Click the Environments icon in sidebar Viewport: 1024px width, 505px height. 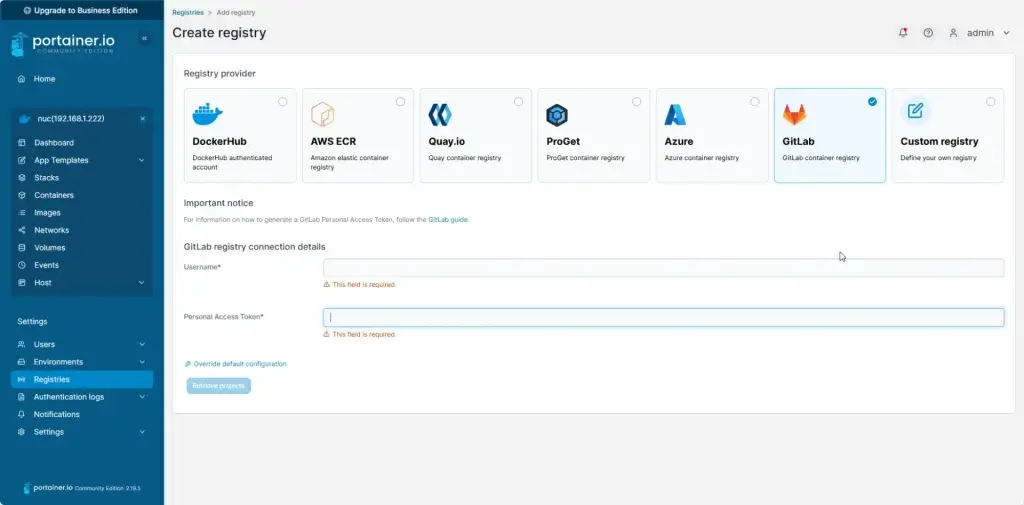tap(22, 362)
